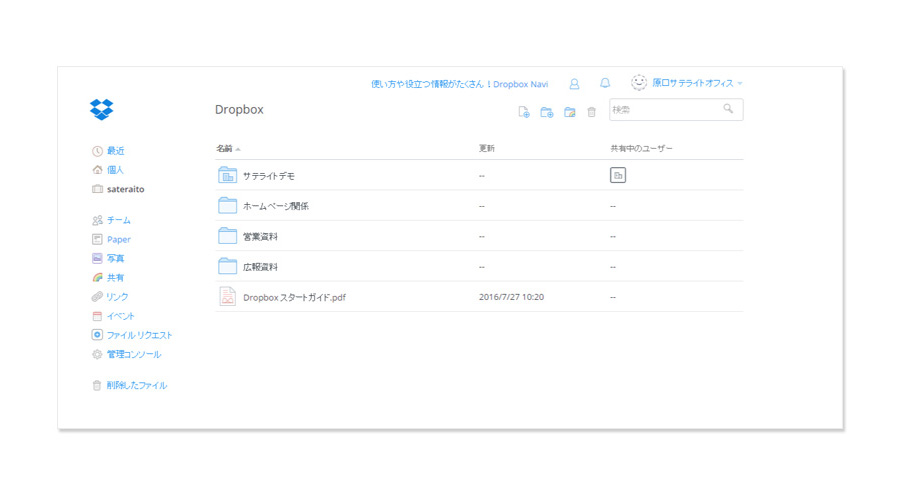Click the new shared folder toolbar icon

(x=569, y=113)
